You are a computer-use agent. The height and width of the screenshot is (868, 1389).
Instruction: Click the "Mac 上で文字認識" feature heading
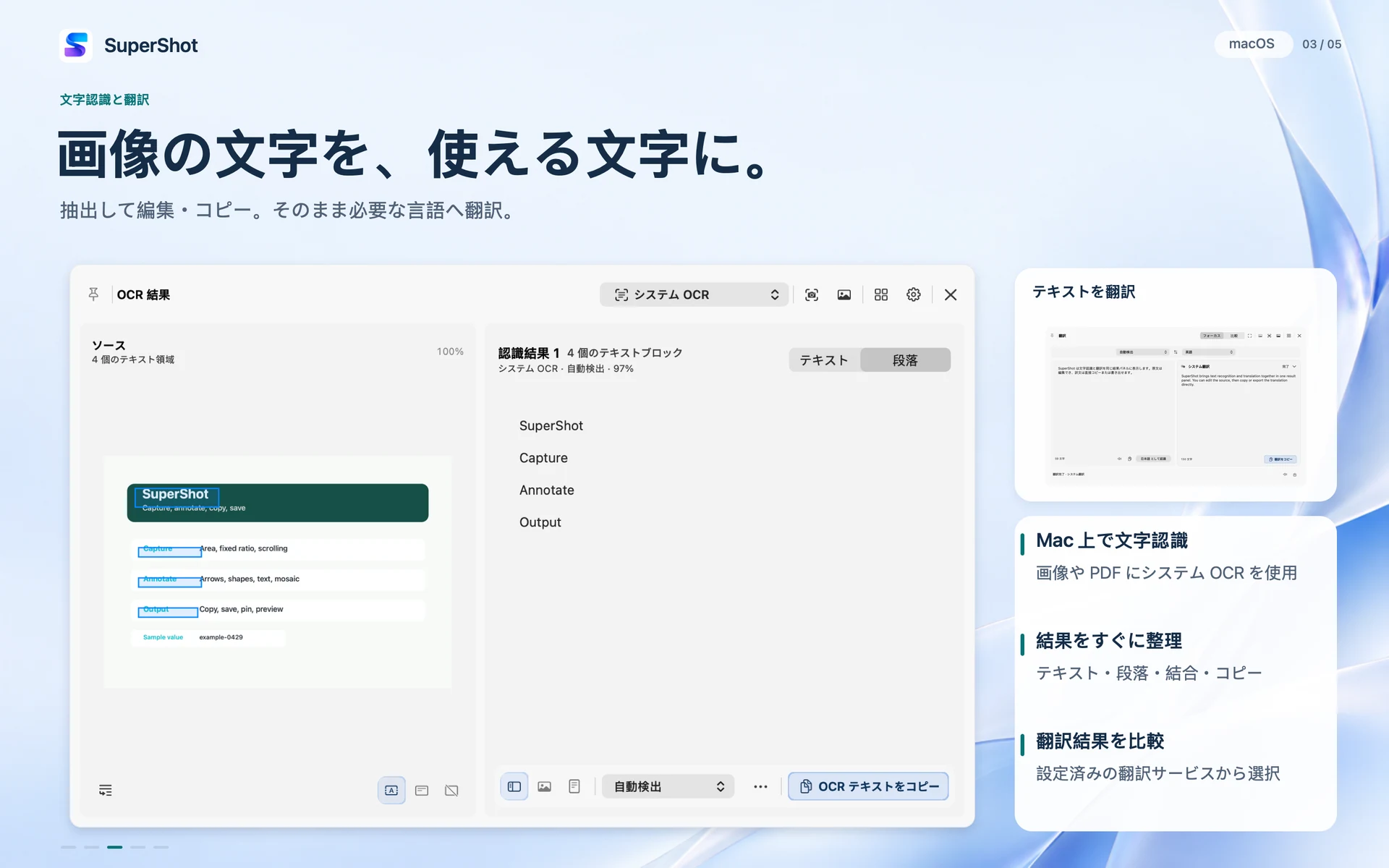pyautogui.click(x=1112, y=540)
